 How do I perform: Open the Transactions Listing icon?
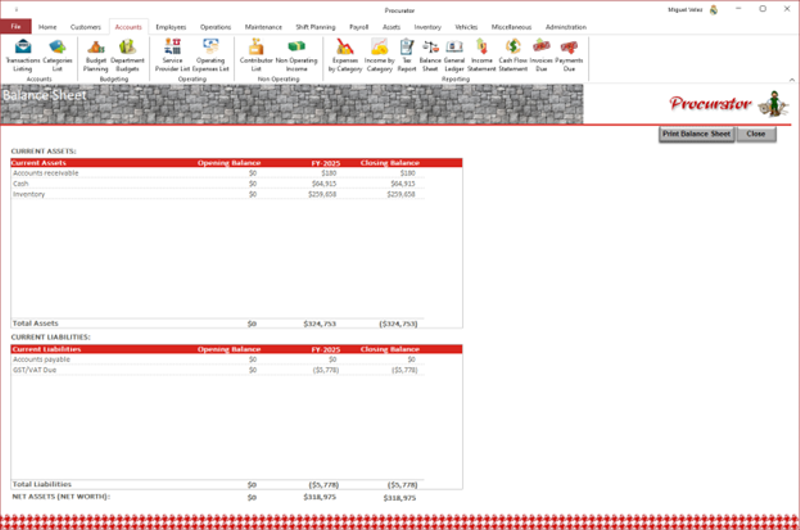[x=23, y=53]
